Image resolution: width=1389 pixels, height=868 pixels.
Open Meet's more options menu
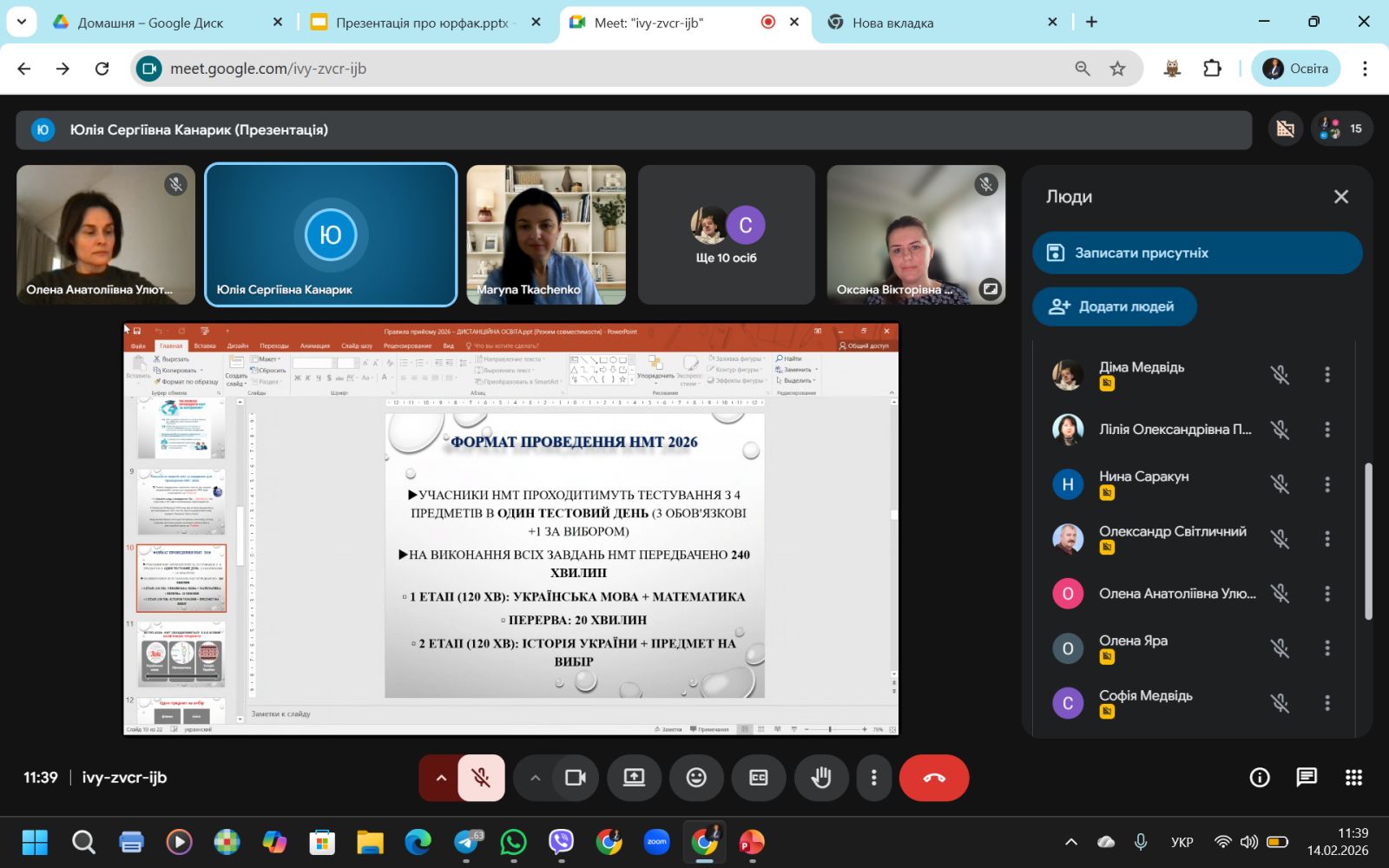[873, 778]
